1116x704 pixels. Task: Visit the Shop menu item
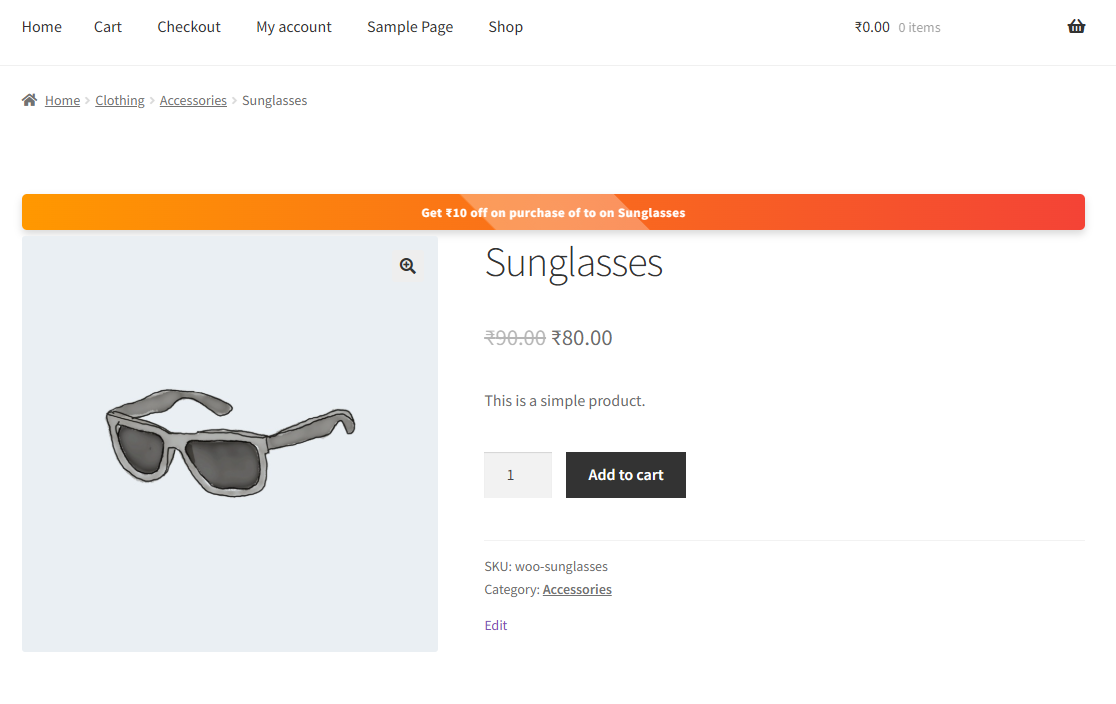coord(506,27)
